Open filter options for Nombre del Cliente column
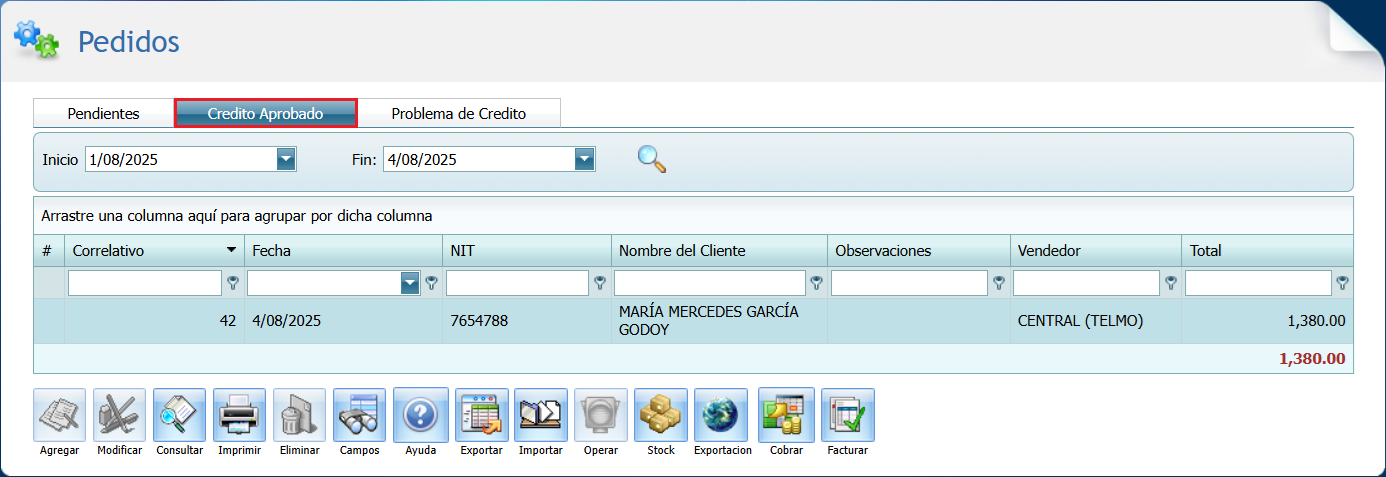The width and height of the screenshot is (1386, 477). click(x=816, y=283)
